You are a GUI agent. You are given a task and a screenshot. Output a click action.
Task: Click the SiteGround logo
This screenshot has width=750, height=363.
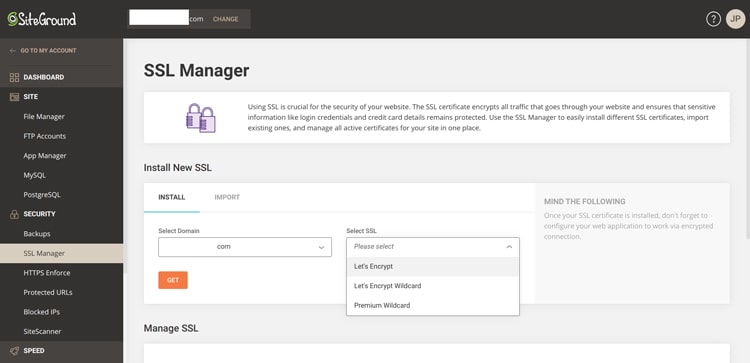tap(42, 19)
